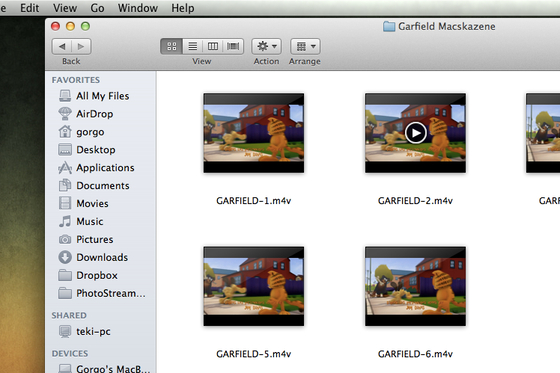Click the SHARED sidebar section header
560x373 pixels.
(x=69, y=315)
